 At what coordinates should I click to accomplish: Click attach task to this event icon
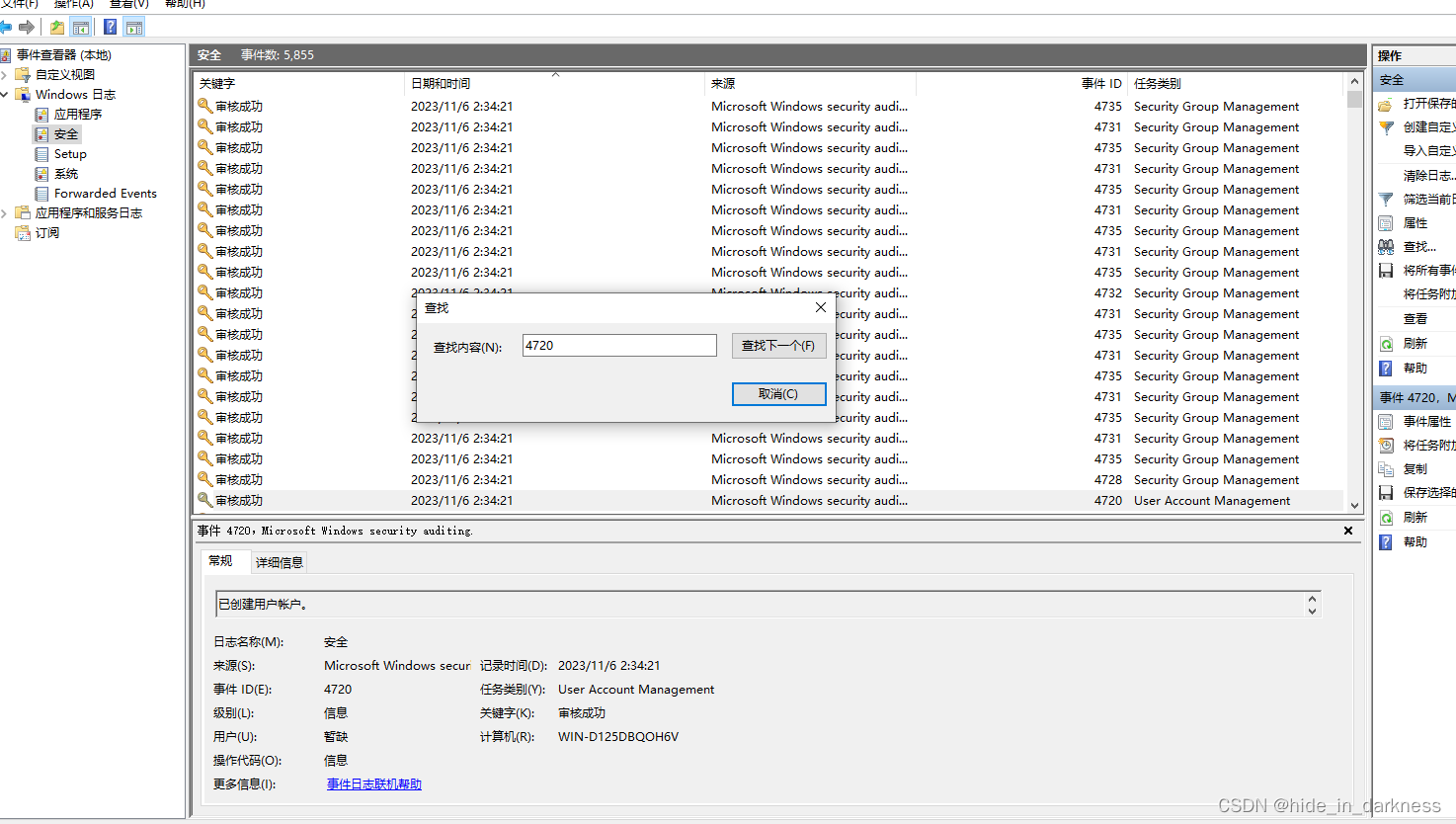point(1386,446)
